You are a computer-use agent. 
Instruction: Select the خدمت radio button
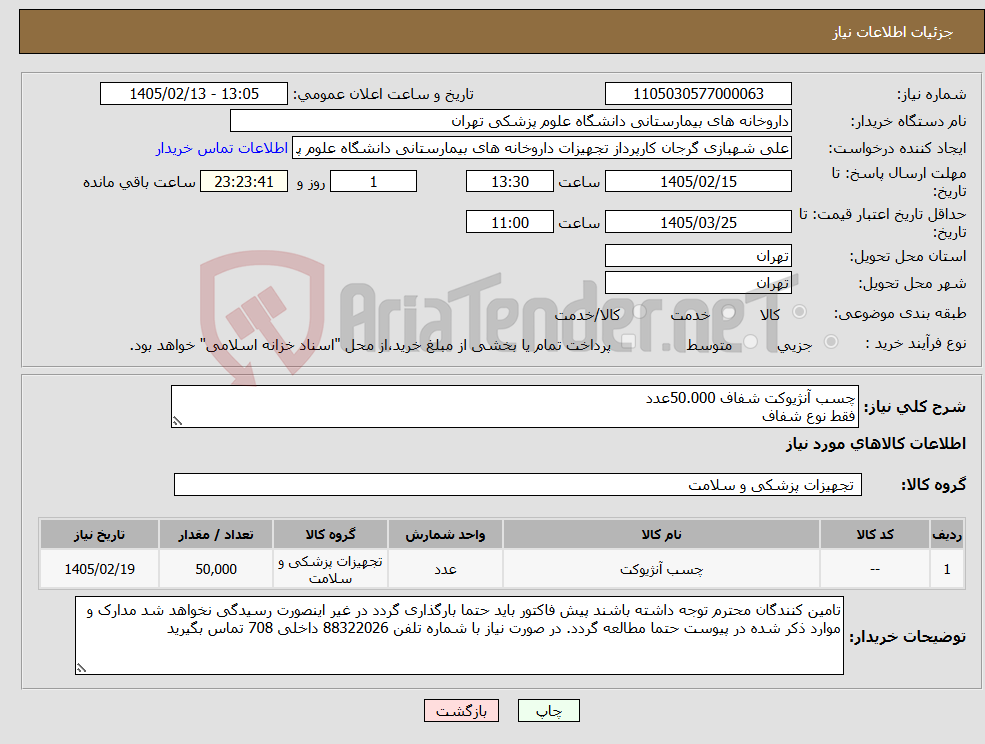click(729, 312)
